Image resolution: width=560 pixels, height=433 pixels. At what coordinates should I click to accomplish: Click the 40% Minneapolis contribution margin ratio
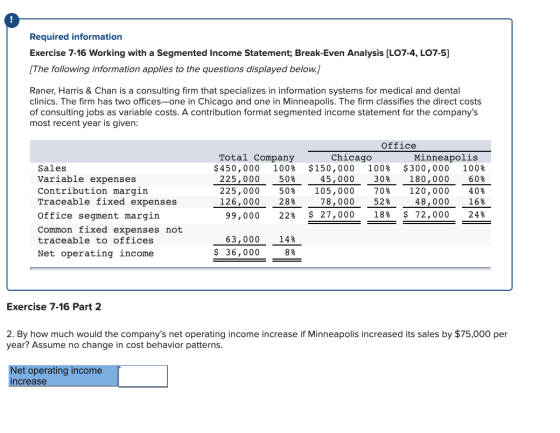click(477, 191)
